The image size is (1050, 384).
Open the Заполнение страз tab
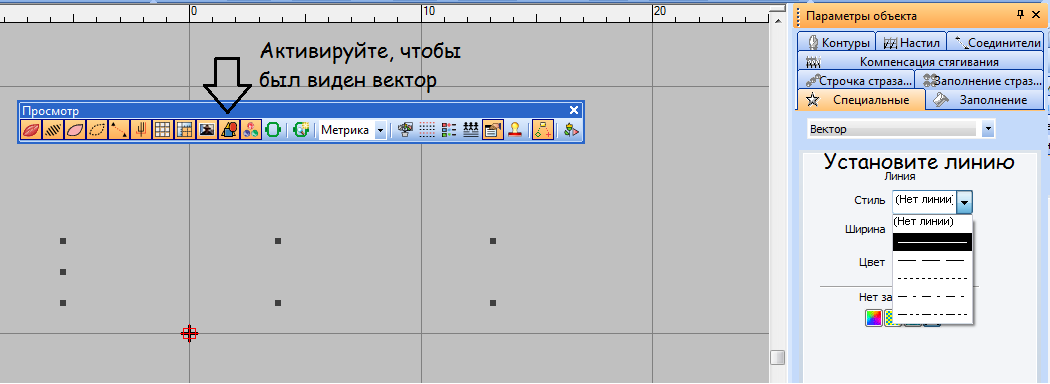pyautogui.click(x=980, y=81)
